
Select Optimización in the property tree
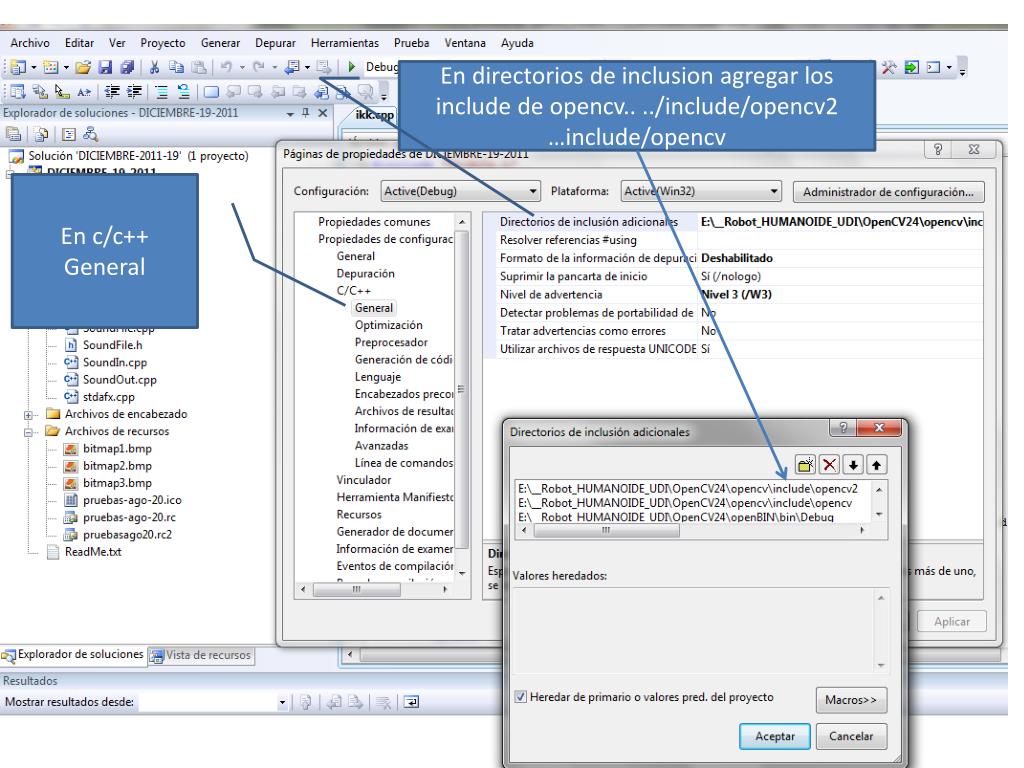tap(389, 325)
